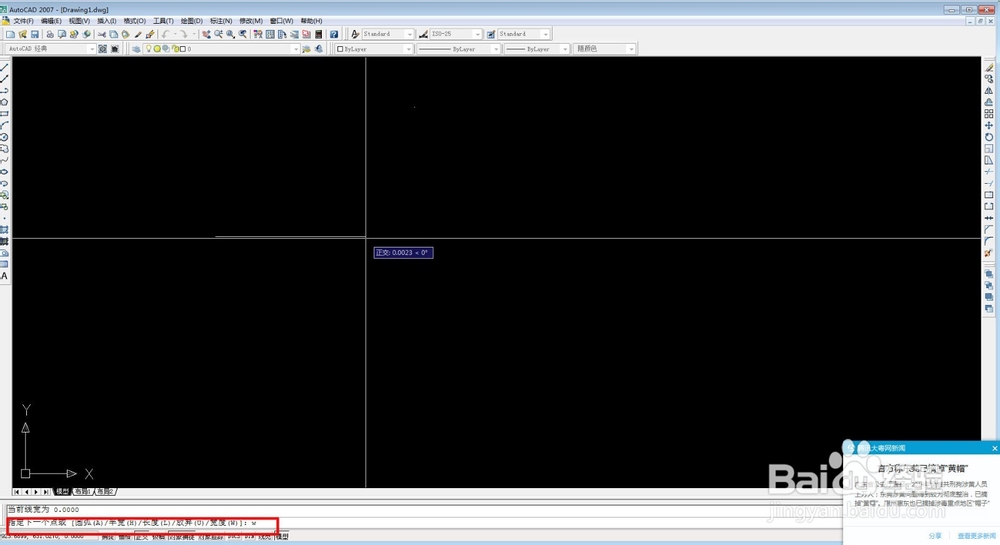Open the Text Style manager icon
Screen dimensions: 1000x545
[x=355, y=34]
